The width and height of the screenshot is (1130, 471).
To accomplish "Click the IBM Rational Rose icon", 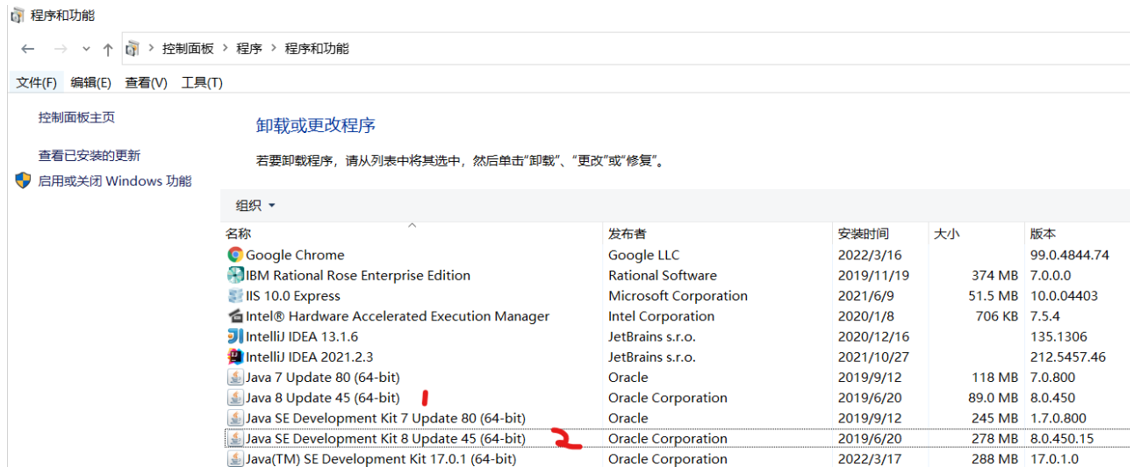I will pyautogui.click(x=235, y=275).
